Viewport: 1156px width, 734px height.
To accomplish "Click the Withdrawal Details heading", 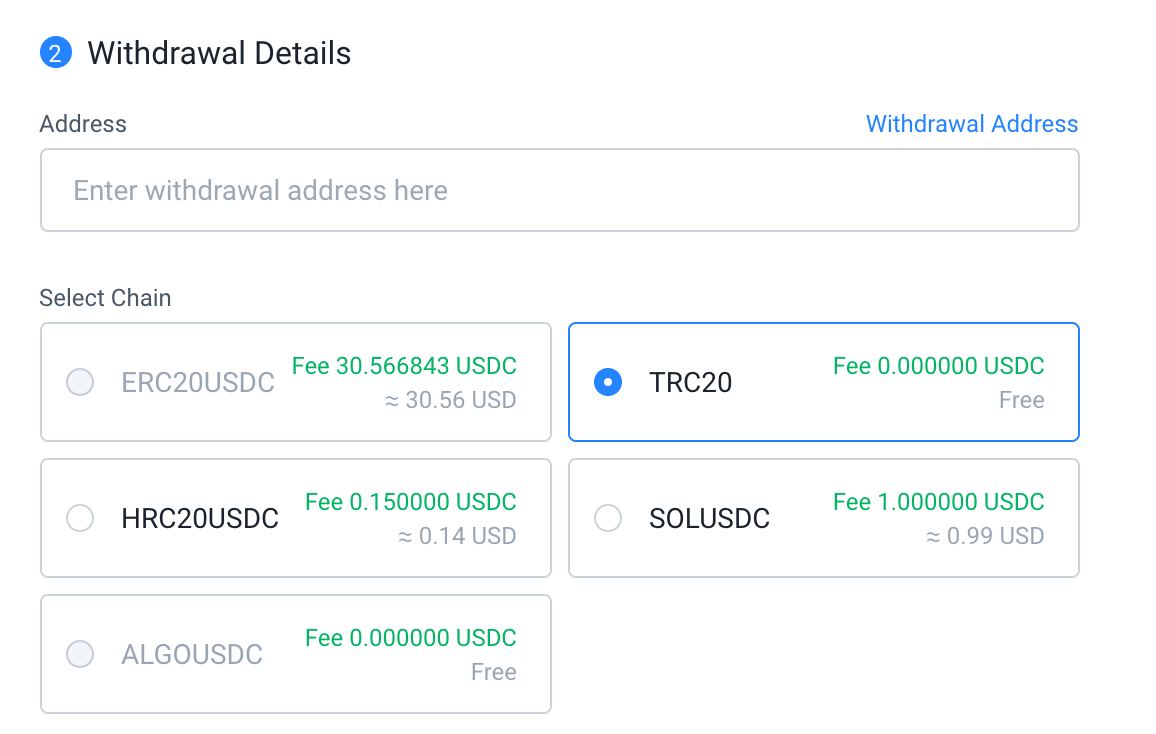I will 219,53.
